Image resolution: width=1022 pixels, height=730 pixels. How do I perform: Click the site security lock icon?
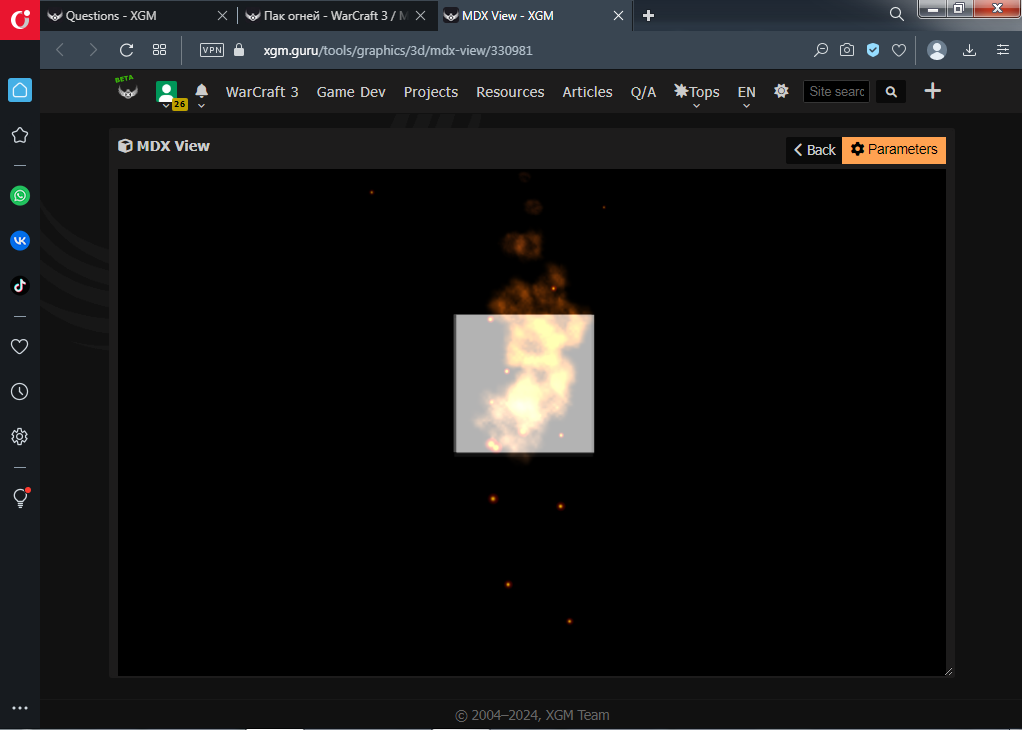(x=239, y=50)
